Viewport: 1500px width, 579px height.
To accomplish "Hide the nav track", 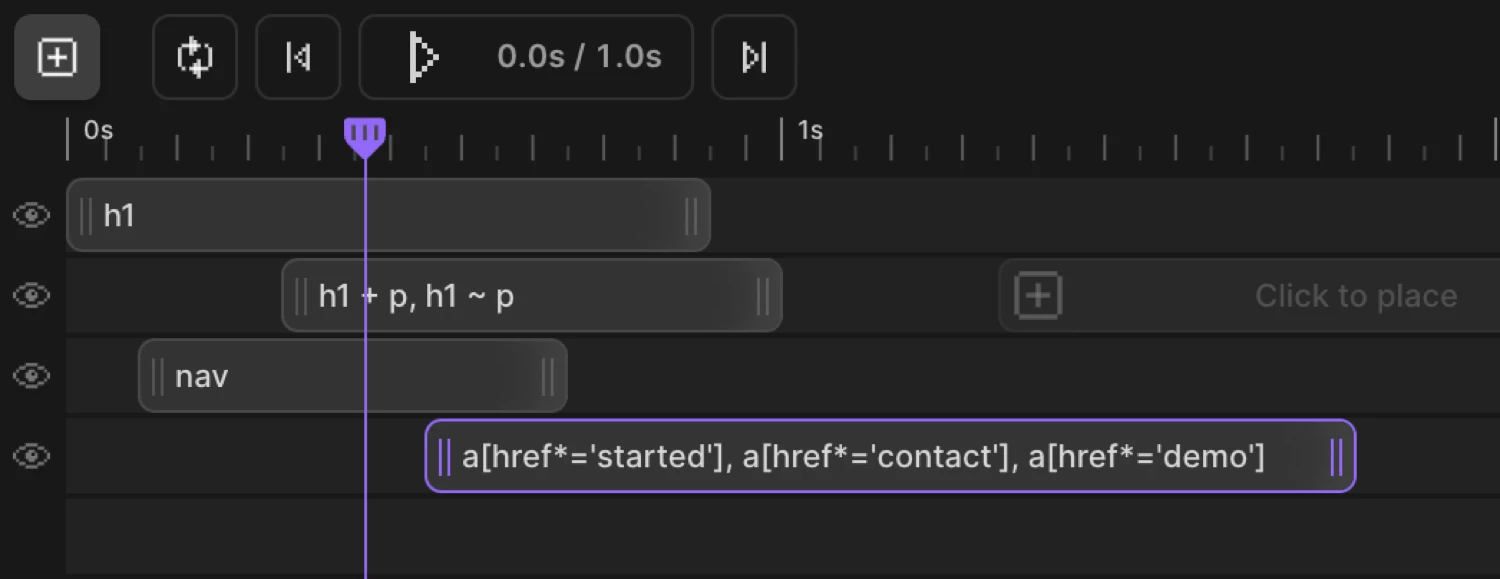I will (x=31, y=376).
